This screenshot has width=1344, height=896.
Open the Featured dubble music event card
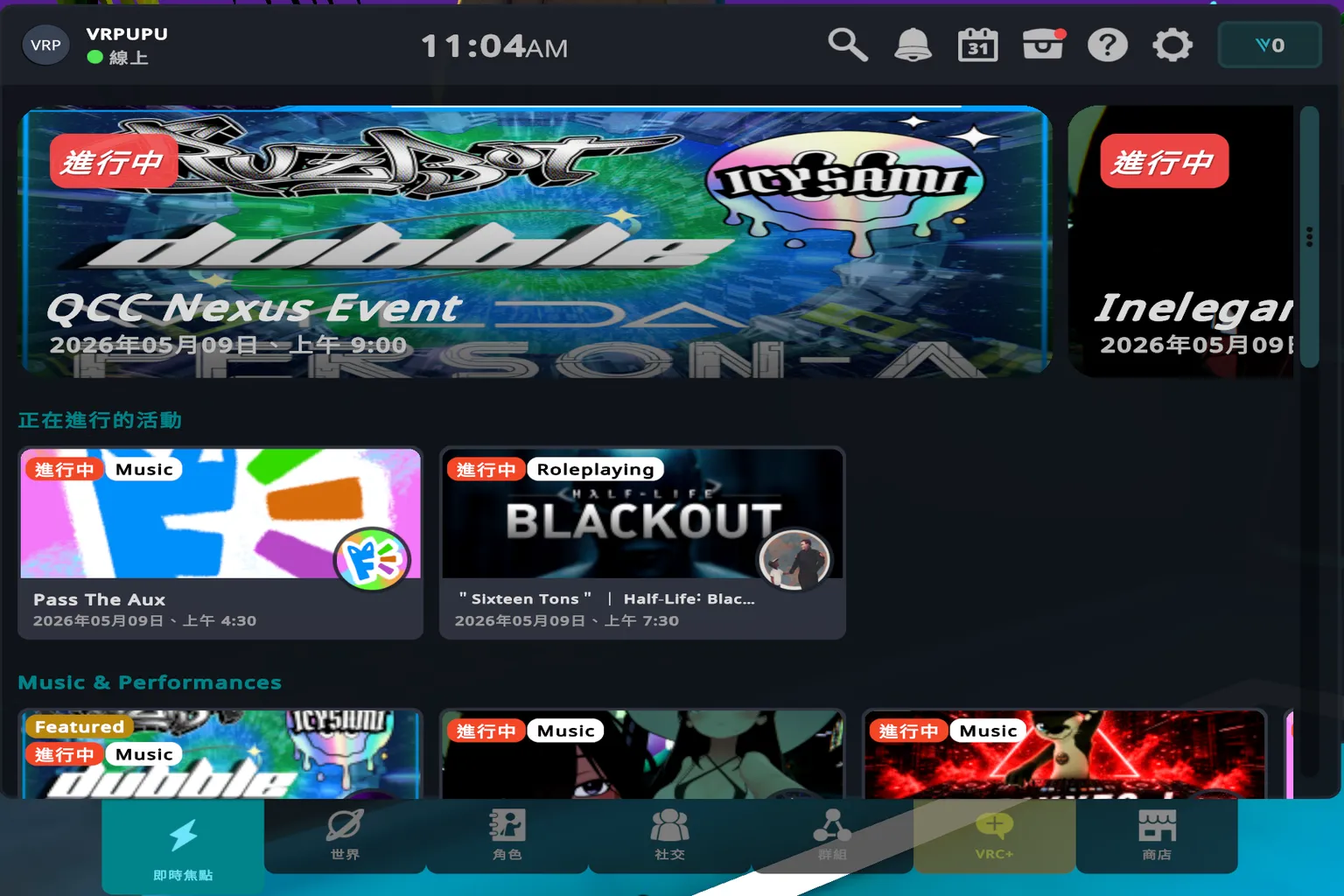coord(220,754)
